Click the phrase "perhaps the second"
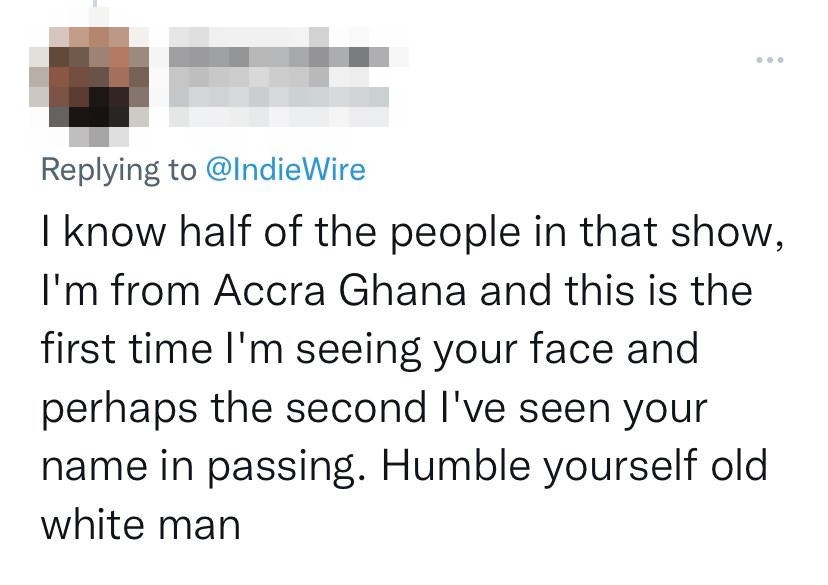Screen dimensions: 828x585 (233, 409)
